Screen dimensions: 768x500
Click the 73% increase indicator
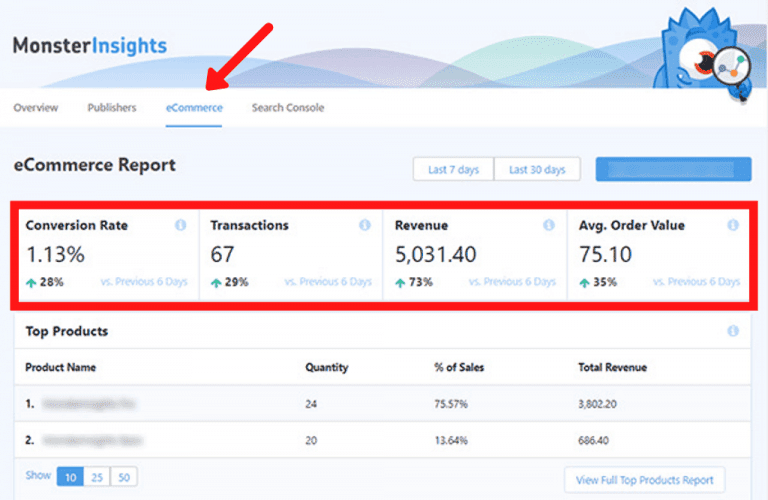(414, 282)
